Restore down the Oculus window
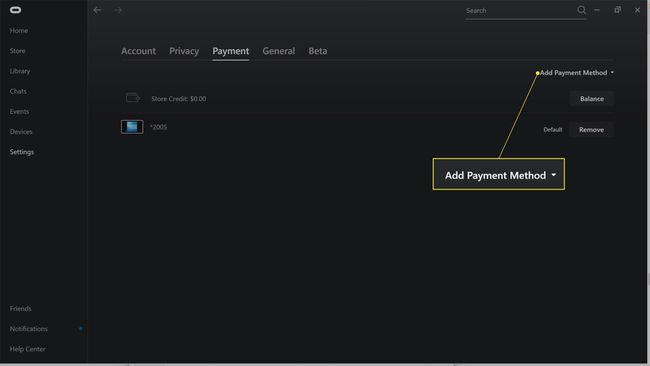650x366 pixels. pos(618,10)
